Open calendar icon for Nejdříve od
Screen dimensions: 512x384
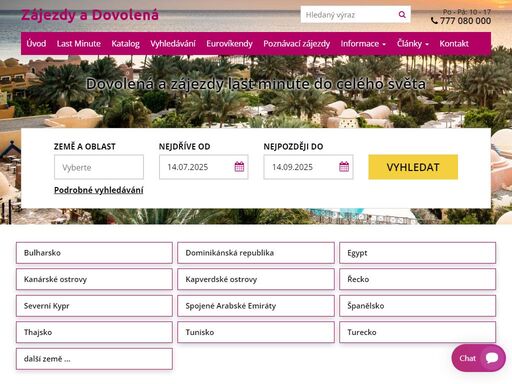(x=239, y=167)
